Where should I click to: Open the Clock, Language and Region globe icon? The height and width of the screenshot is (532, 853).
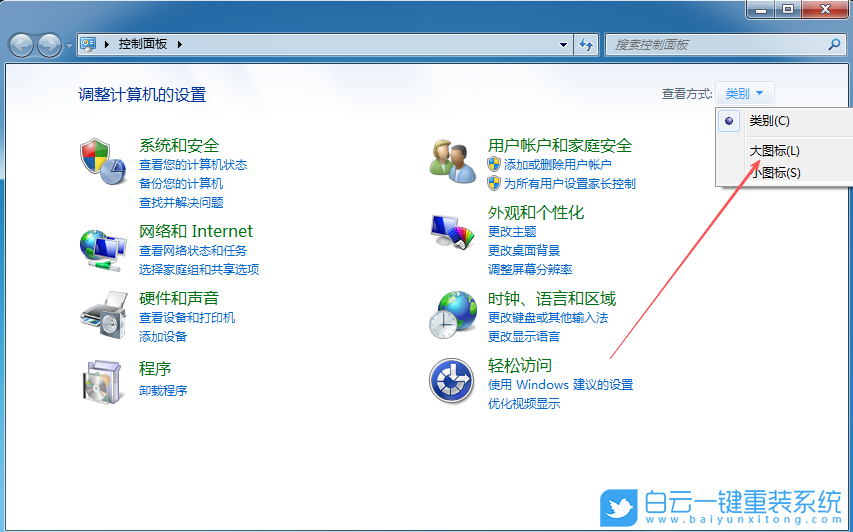tap(453, 315)
